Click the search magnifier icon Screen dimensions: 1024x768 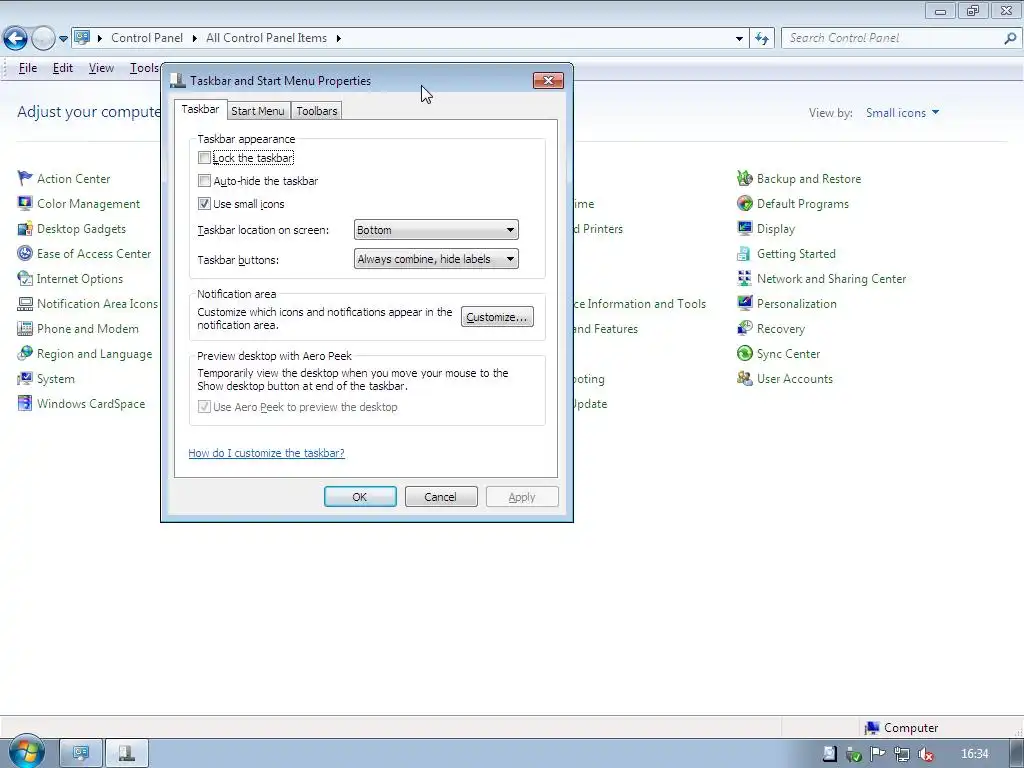tap(1010, 39)
